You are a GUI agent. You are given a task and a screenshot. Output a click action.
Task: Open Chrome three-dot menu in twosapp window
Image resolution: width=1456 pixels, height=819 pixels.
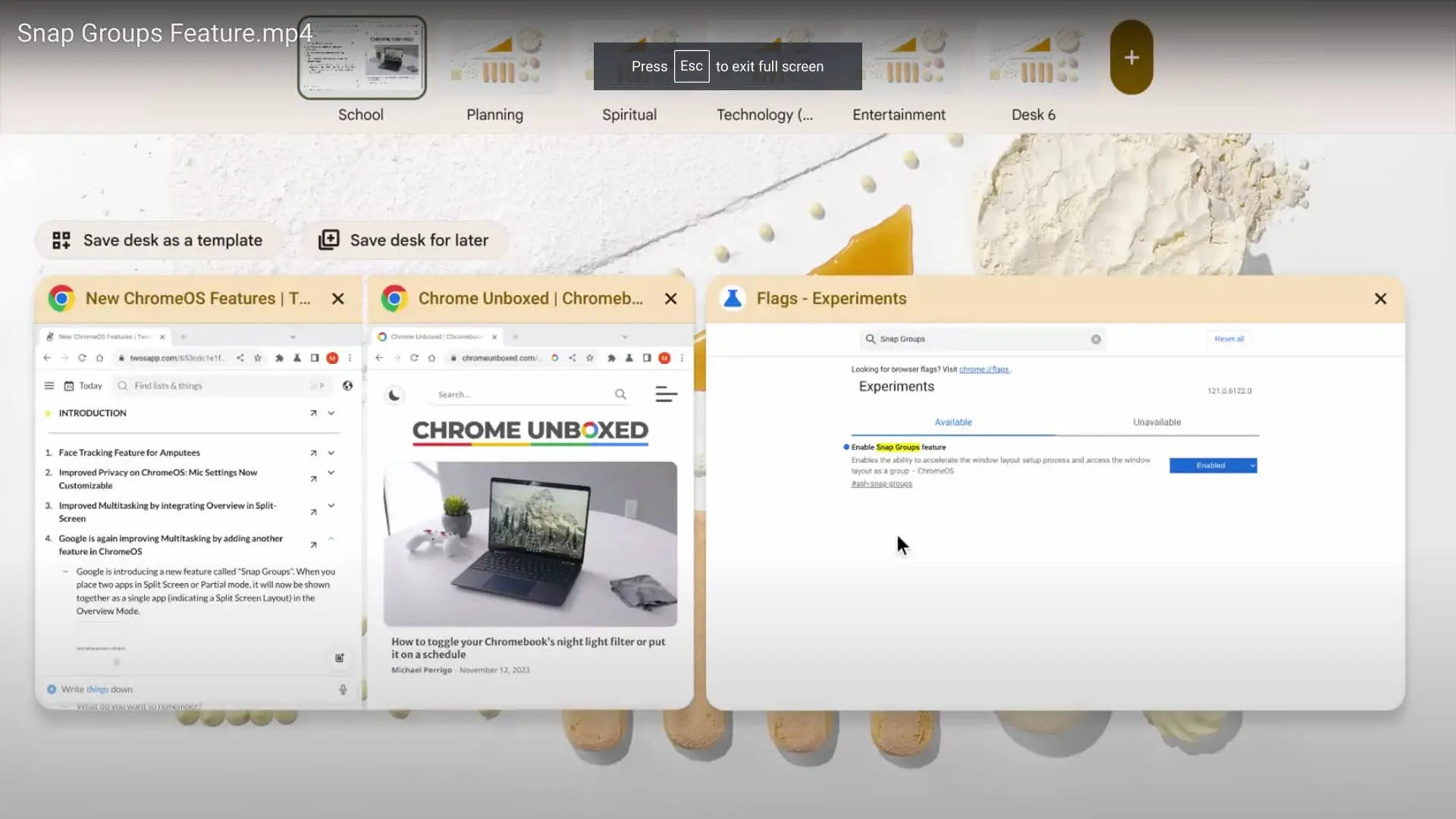[x=350, y=358]
